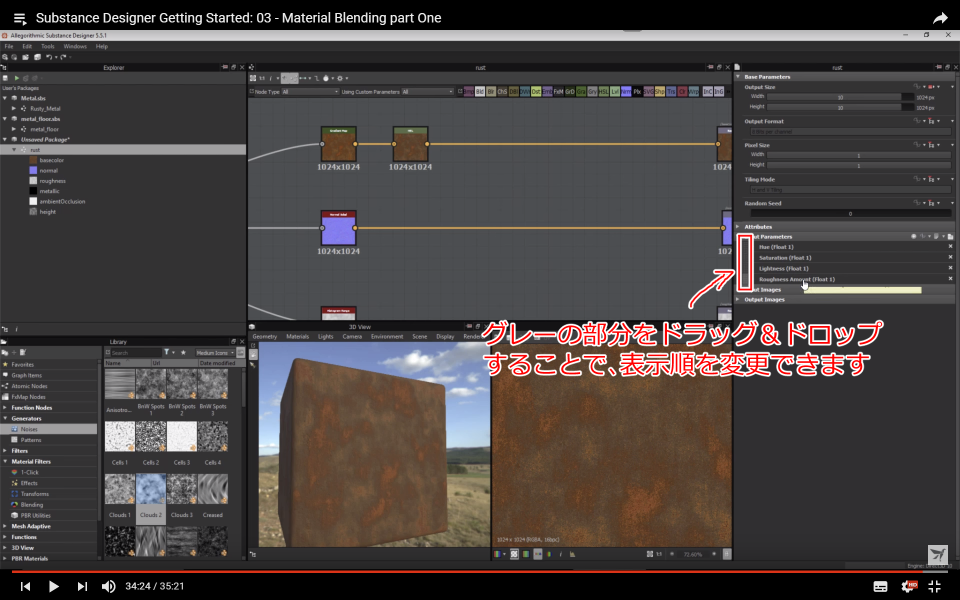Click the share arrow icon
Screen dimensions: 960x600
[x=940, y=18]
